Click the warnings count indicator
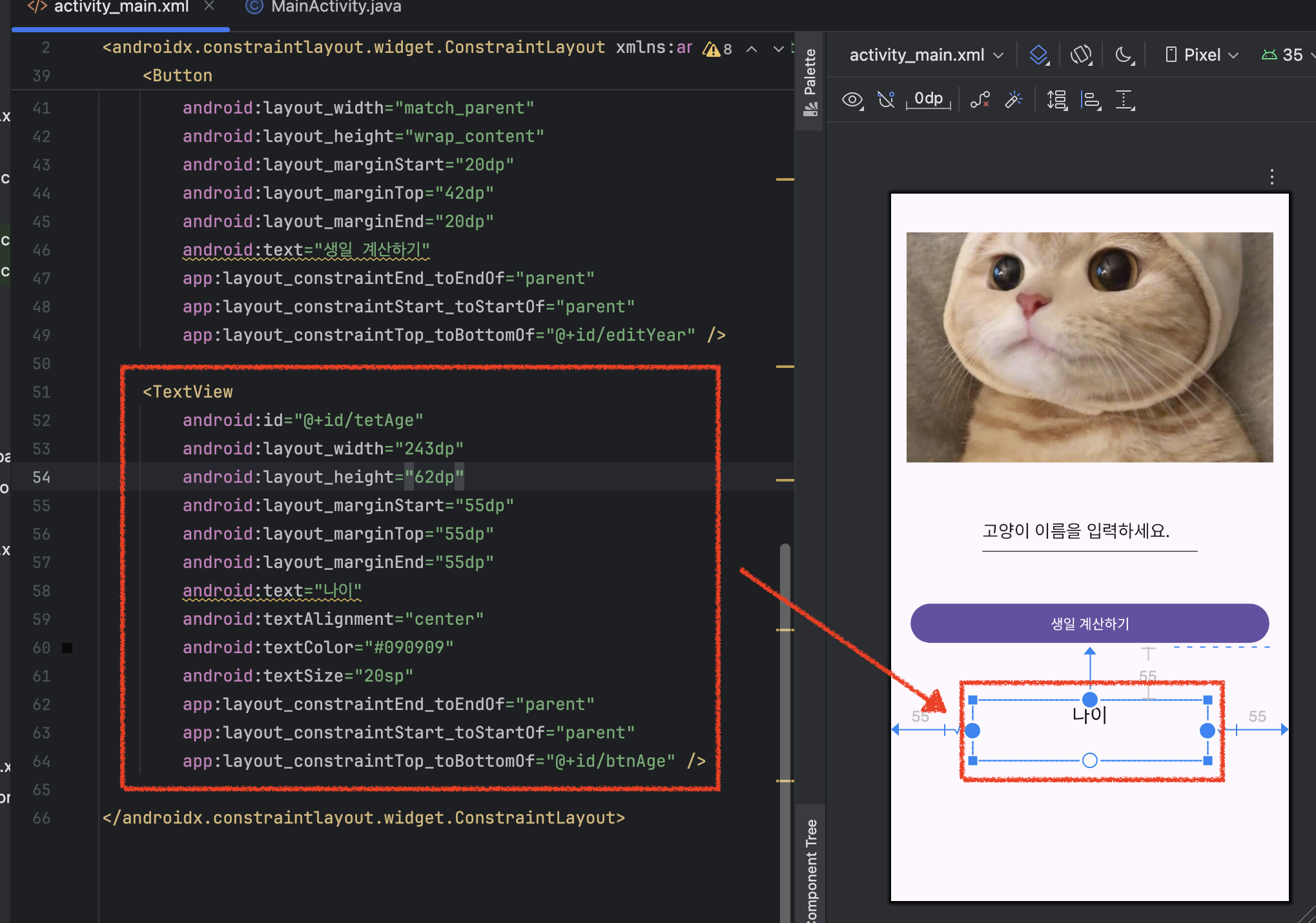The width and height of the screenshot is (1316, 923). click(x=718, y=49)
